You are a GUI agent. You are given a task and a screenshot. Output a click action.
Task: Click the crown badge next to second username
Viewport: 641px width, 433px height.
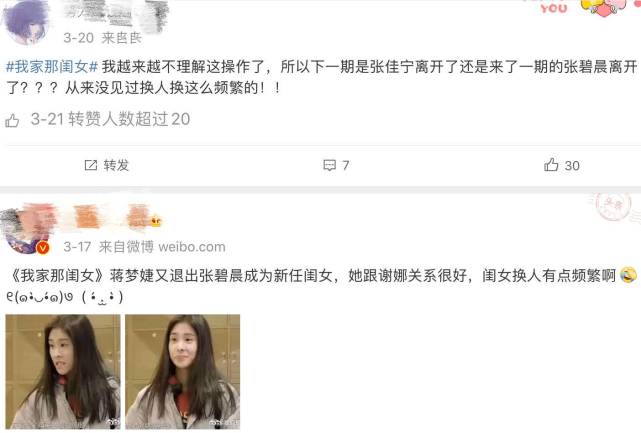pos(156,222)
